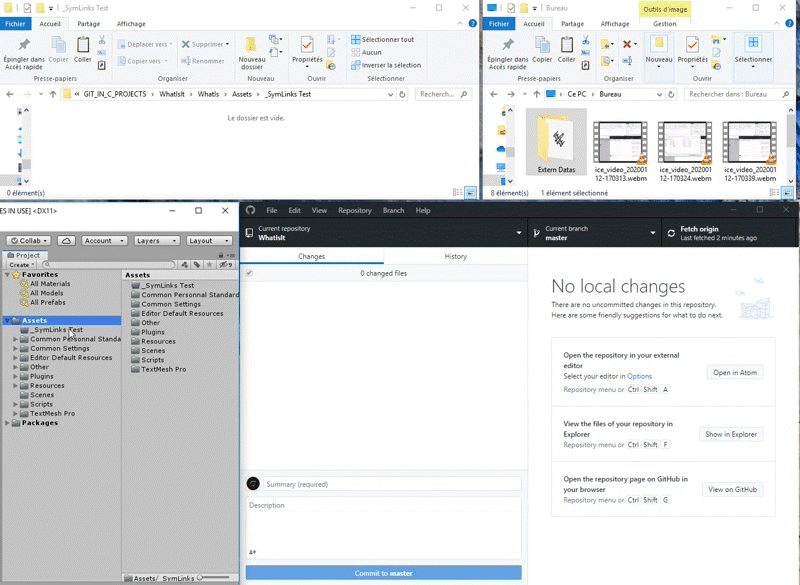Click red X delete icon in Bureau window
Image resolution: width=800 pixels, height=585 pixels.
tap(627, 44)
